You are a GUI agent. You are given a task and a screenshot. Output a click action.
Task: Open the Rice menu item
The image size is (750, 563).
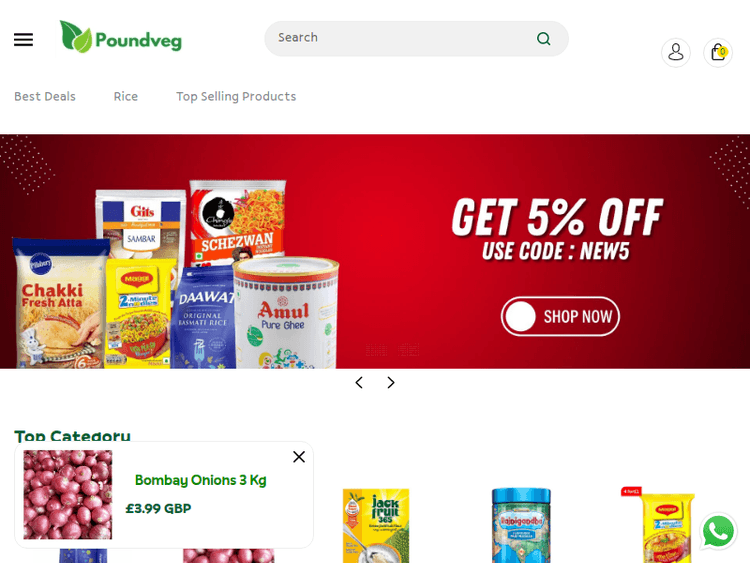point(126,97)
